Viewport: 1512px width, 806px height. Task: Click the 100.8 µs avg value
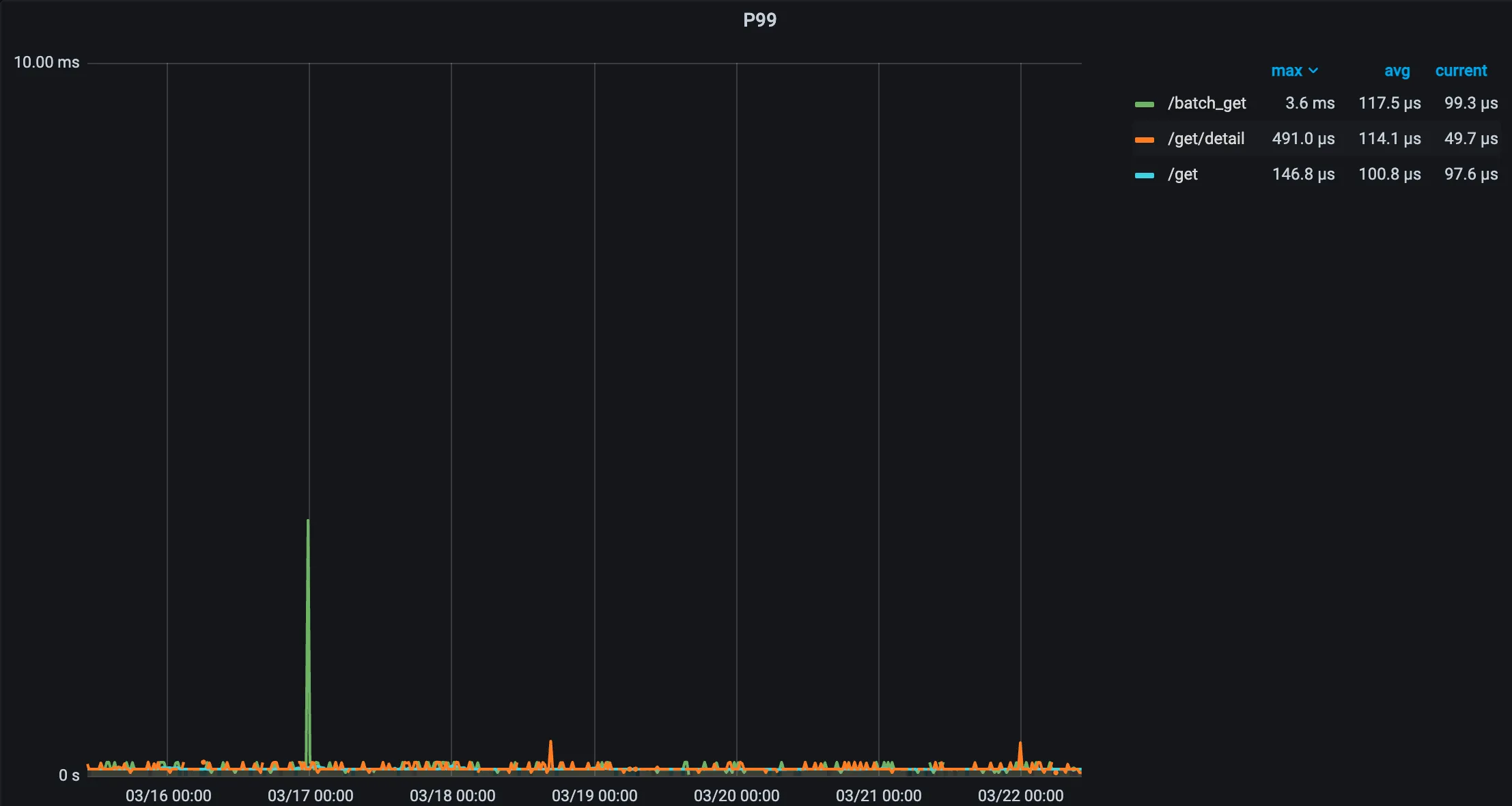[1389, 174]
